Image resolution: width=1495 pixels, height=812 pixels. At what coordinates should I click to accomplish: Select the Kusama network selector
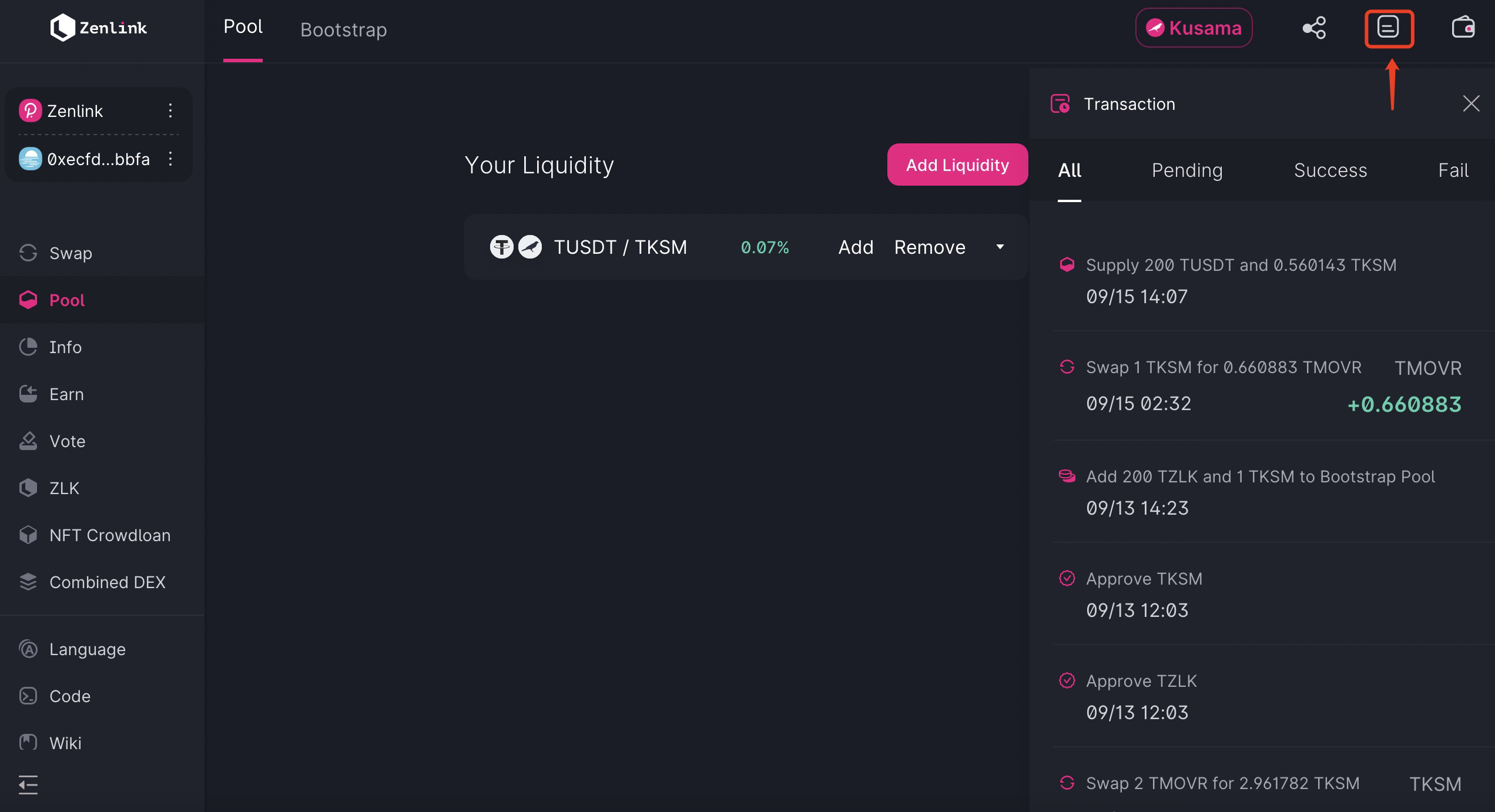pyautogui.click(x=1194, y=28)
